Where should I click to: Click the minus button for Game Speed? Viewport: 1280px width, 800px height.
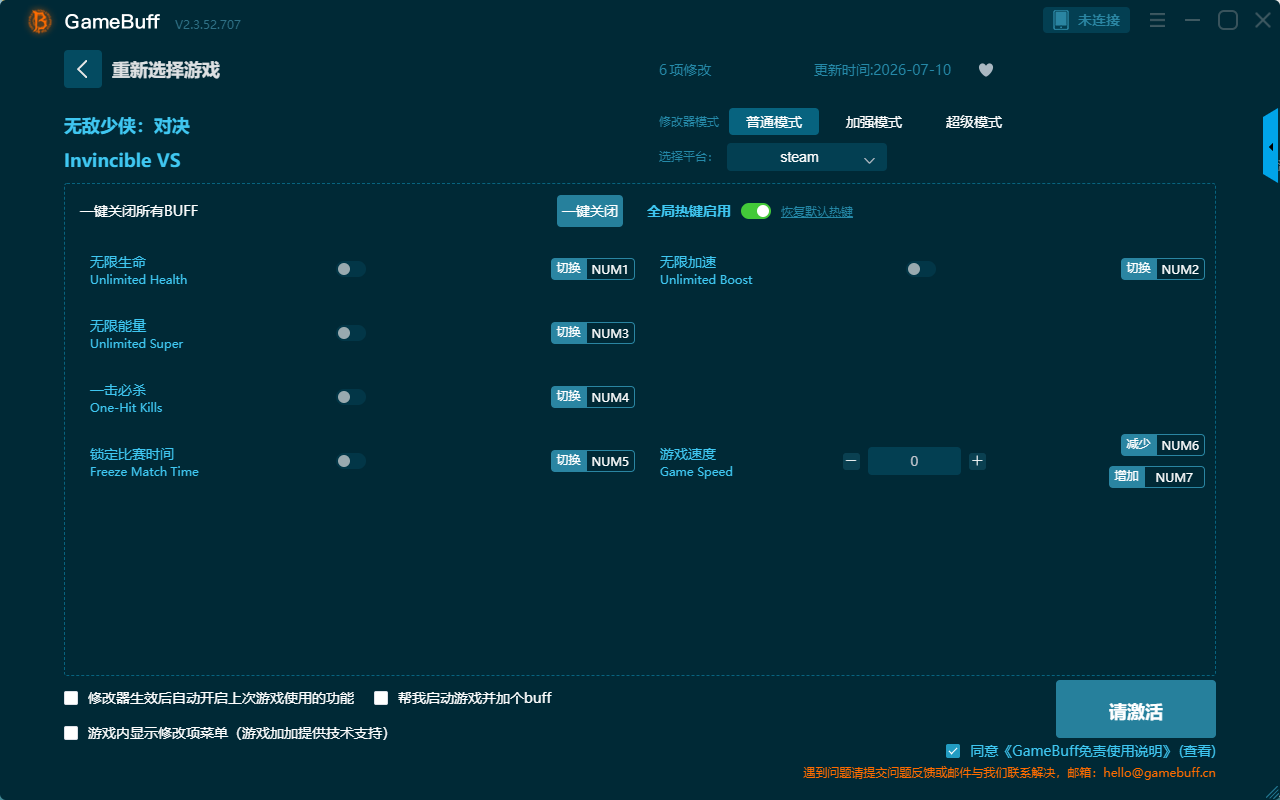(851, 461)
